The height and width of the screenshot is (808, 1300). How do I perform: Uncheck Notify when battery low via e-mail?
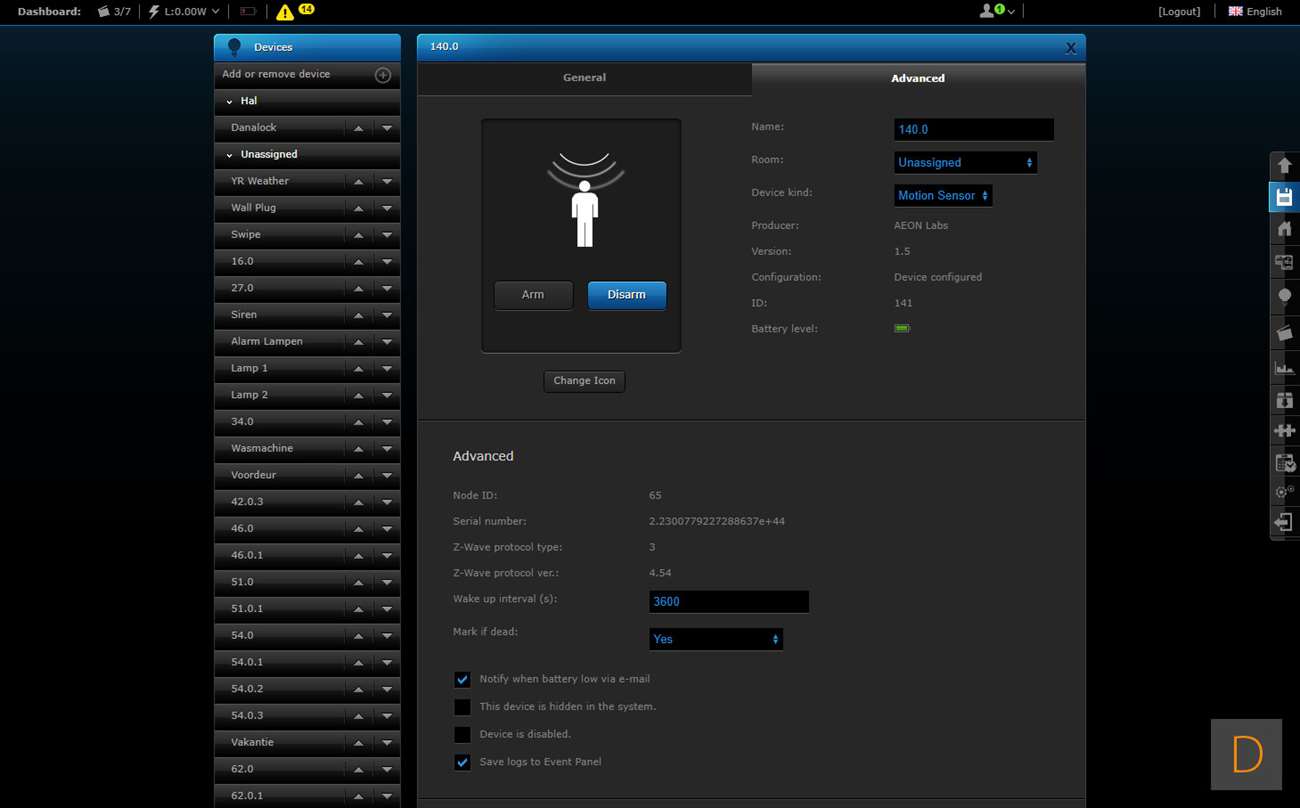(x=462, y=680)
